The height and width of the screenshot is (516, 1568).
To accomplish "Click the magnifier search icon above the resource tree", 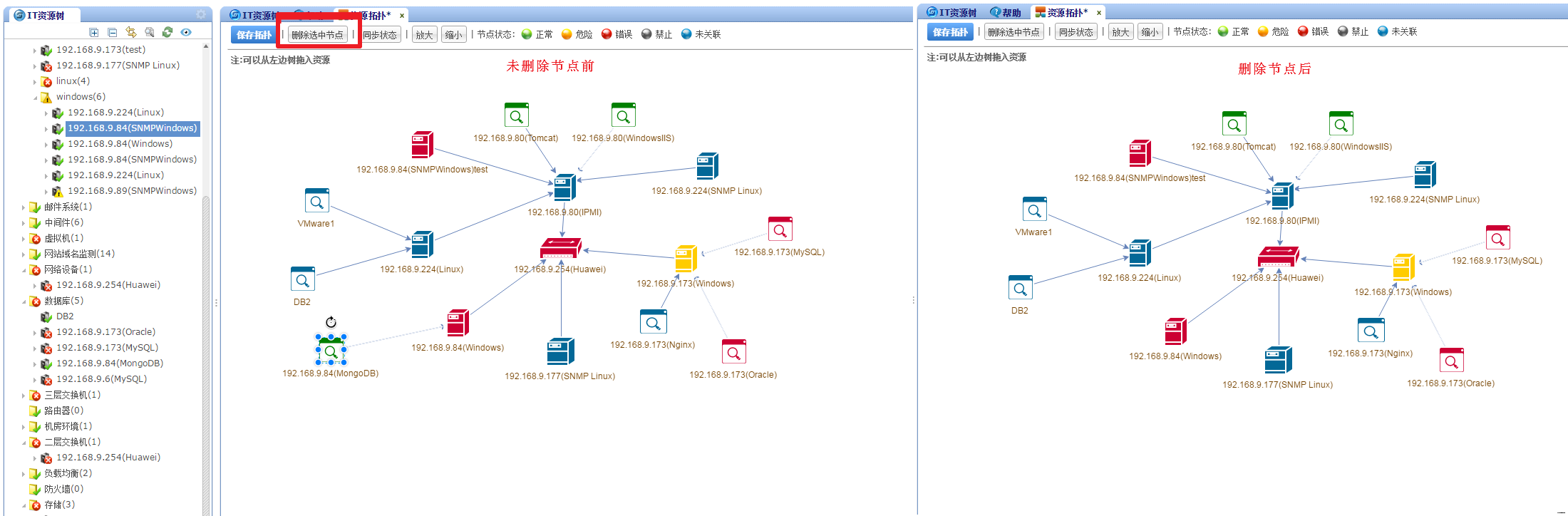I will coord(149,32).
